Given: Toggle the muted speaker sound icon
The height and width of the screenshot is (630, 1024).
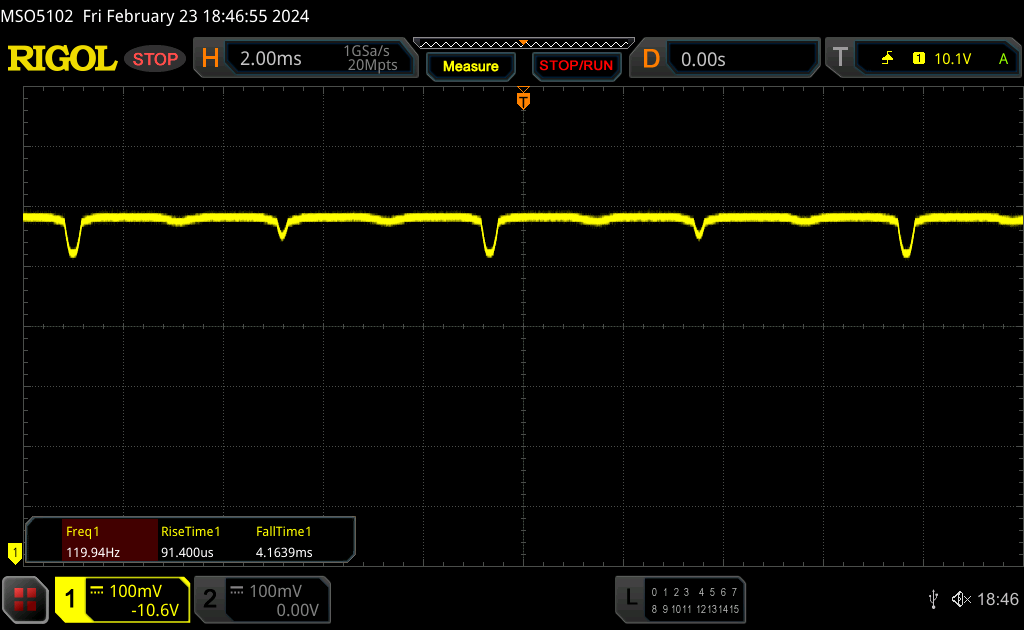Looking at the screenshot, I should (x=961, y=599).
